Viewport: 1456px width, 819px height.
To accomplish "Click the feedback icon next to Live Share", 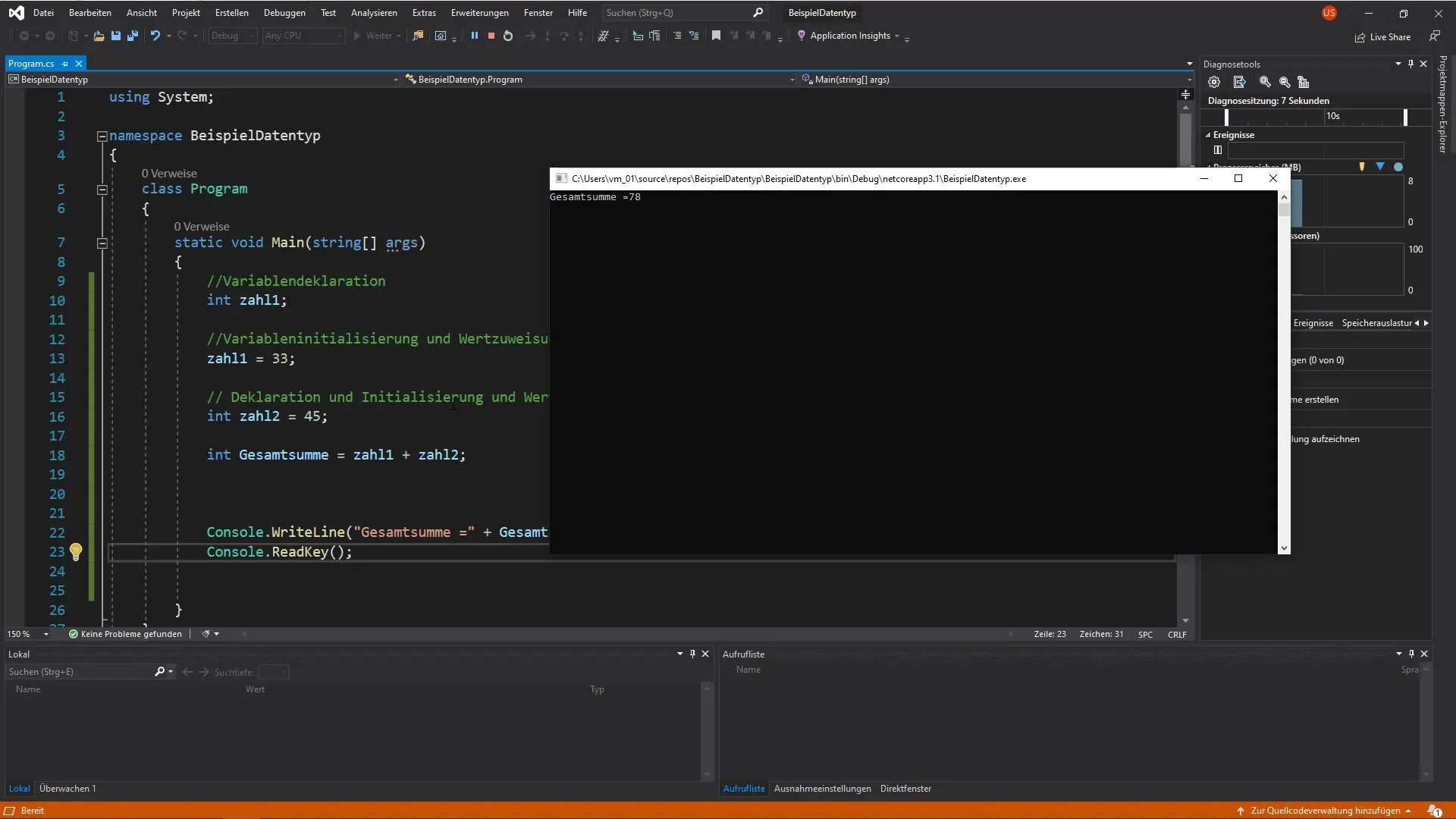I will pos(1435,36).
